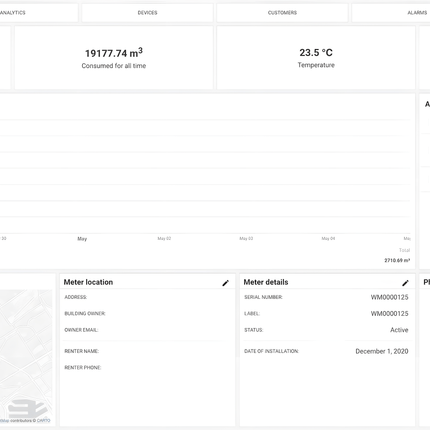This screenshot has height=430, width=430.
Task: Click the SERIAL NUMBER field label
Action: click(263, 297)
